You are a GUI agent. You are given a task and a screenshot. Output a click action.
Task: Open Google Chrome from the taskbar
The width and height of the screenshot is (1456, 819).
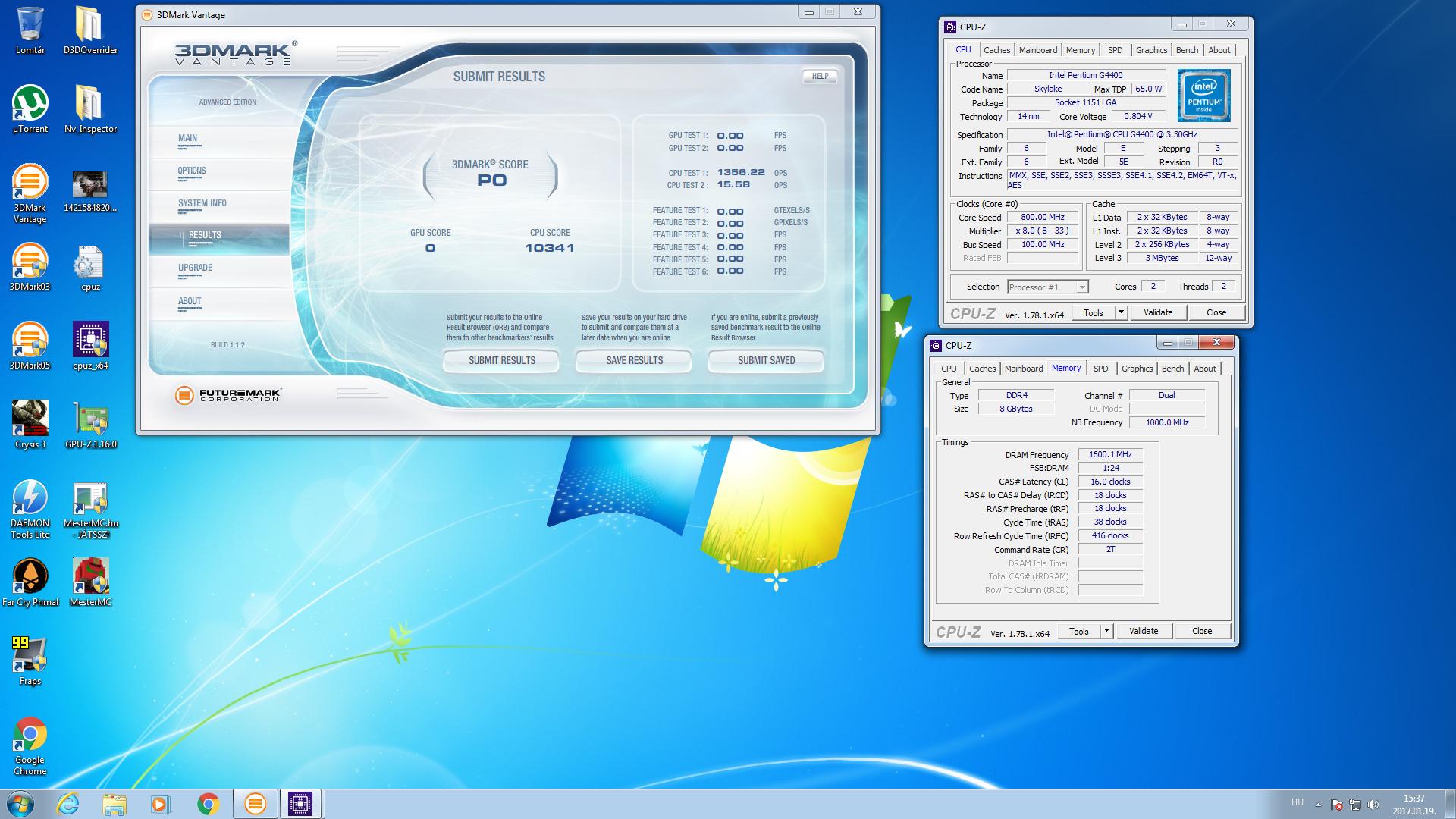pos(208,804)
